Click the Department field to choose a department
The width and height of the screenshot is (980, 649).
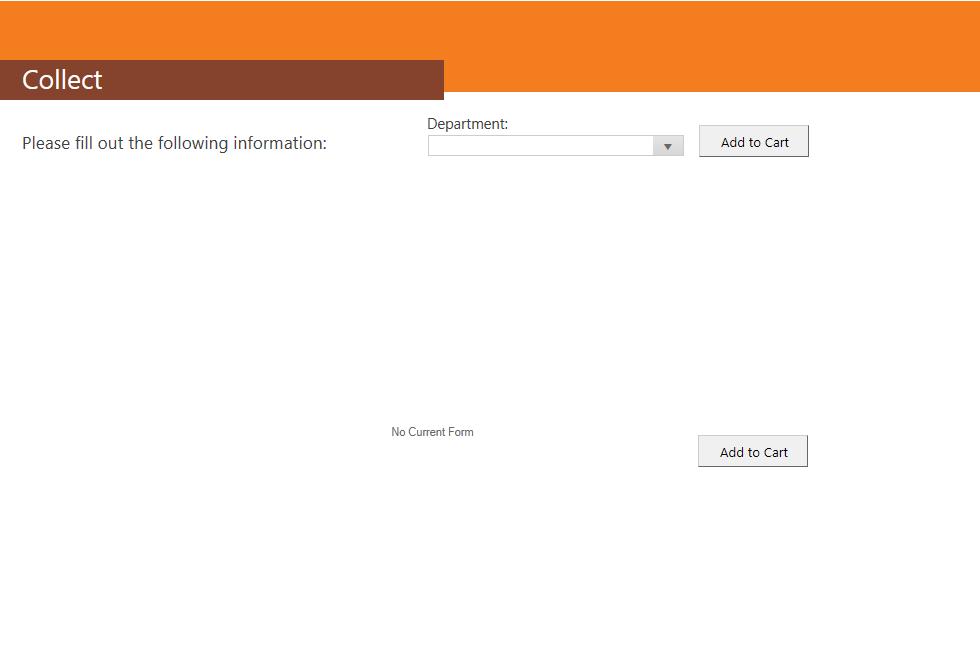pos(540,145)
